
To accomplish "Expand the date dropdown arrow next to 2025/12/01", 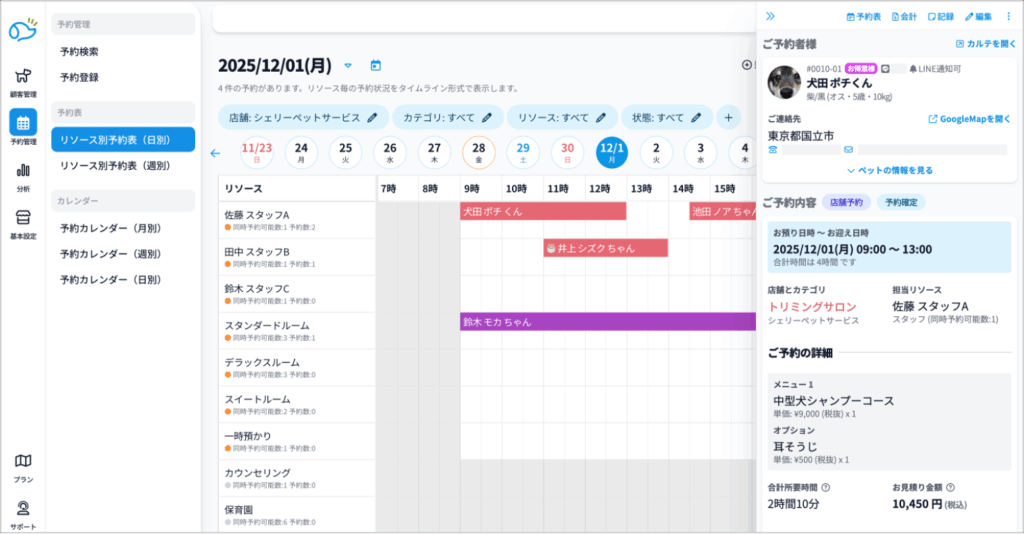I will click(348, 66).
